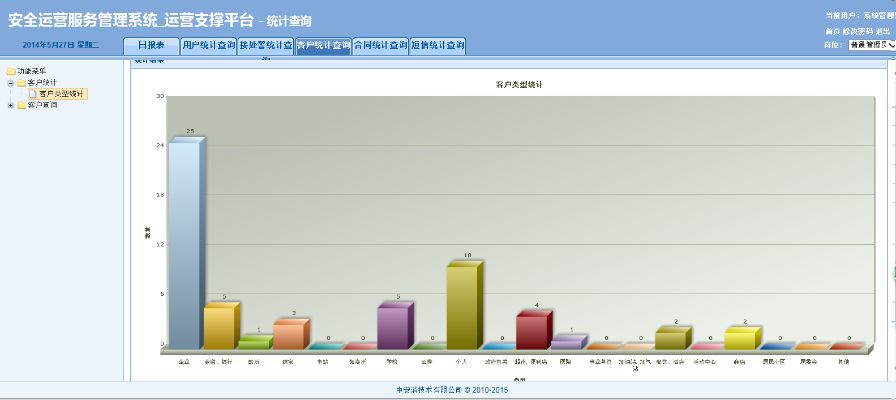Click the 客户查询 folder icon
This screenshot has width=896, height=400.
[21, 104]
